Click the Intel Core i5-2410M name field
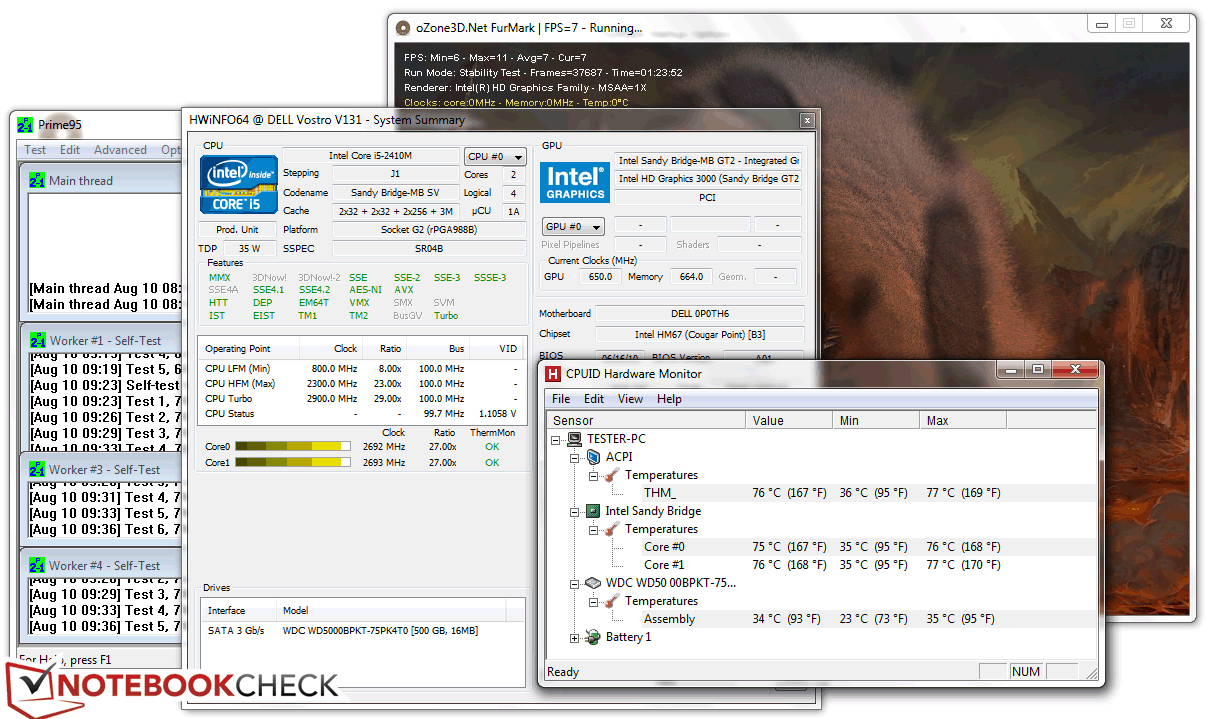The width and height of the screenshot is (1207, 719). pyautogui.click(x=370, y=156)
